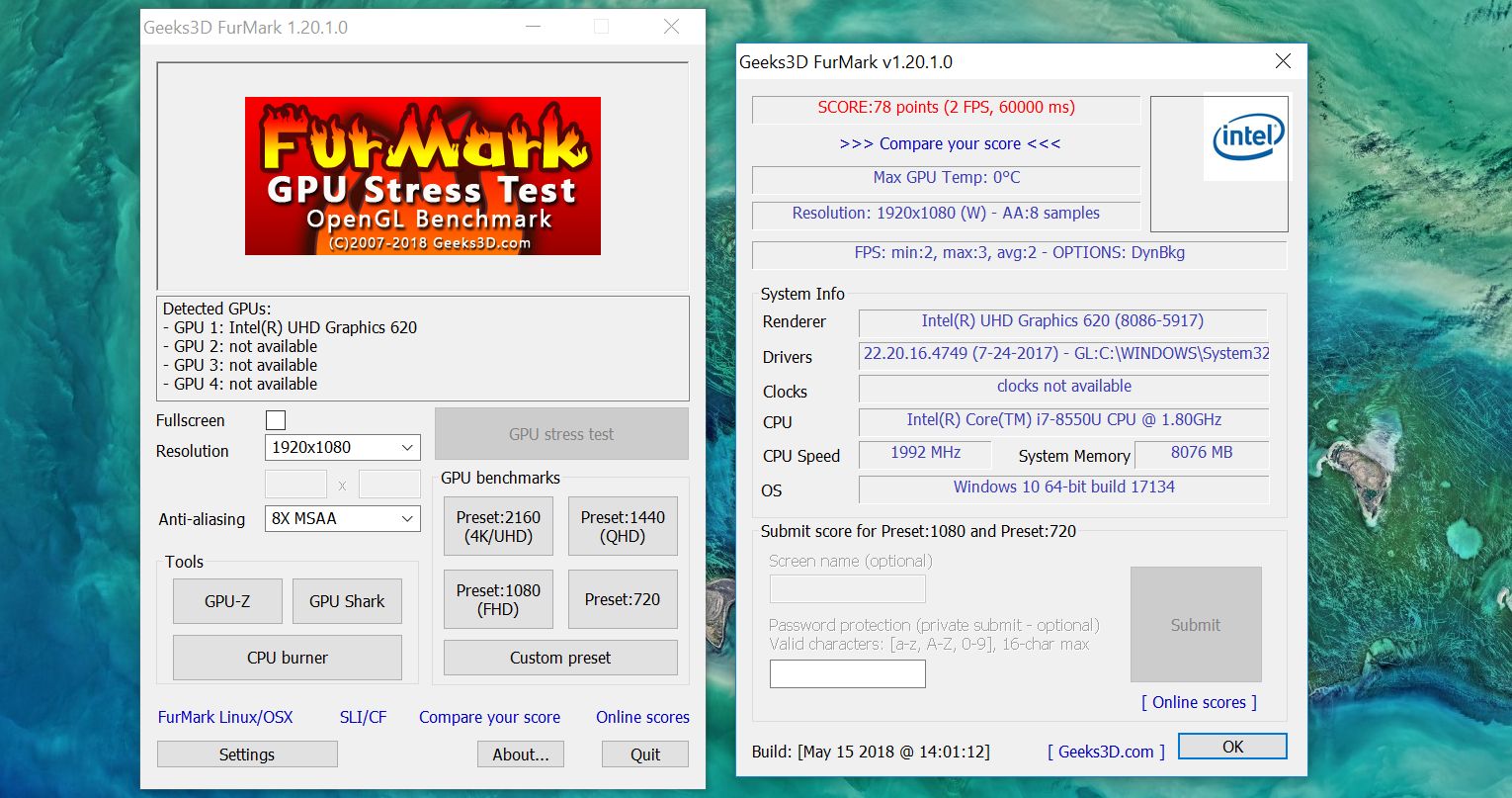Image resolution: width=1512 pixels, height=798 pixels.
Task: Click the password protection input field
Action: pyautogui.click(x=847, y=673)
